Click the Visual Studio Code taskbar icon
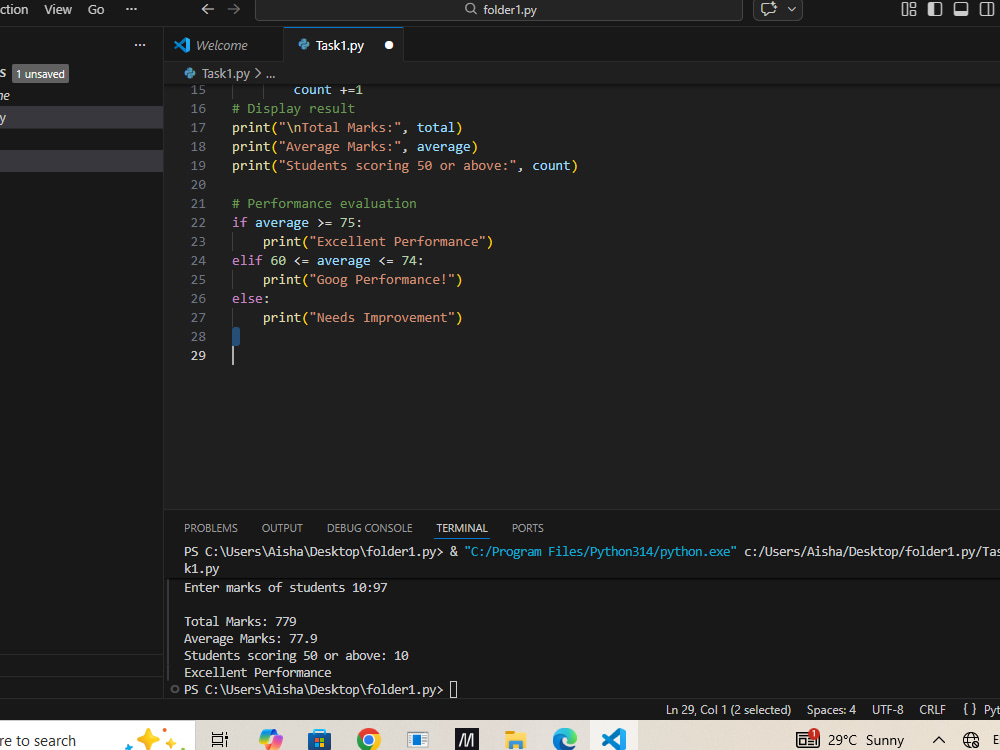 614,739
